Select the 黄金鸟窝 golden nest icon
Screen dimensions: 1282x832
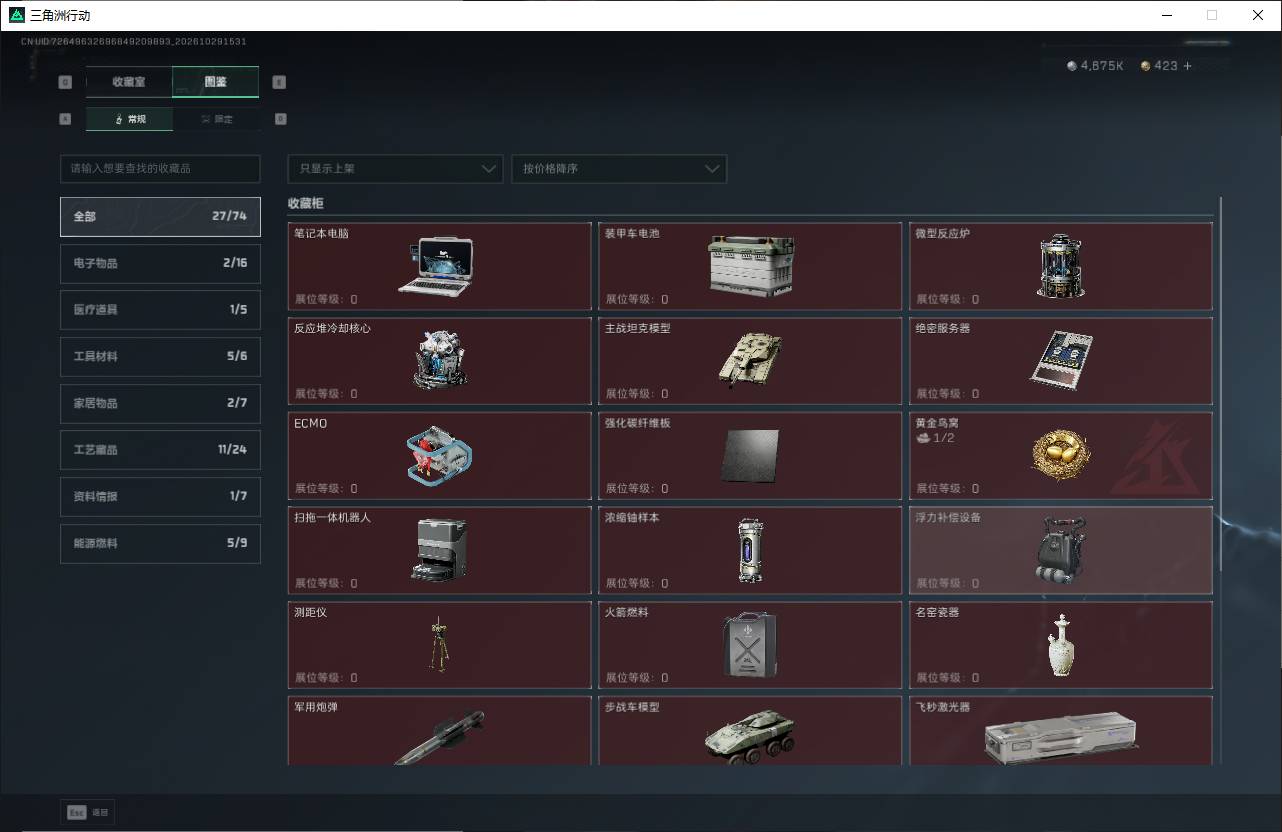[1060, 455]
